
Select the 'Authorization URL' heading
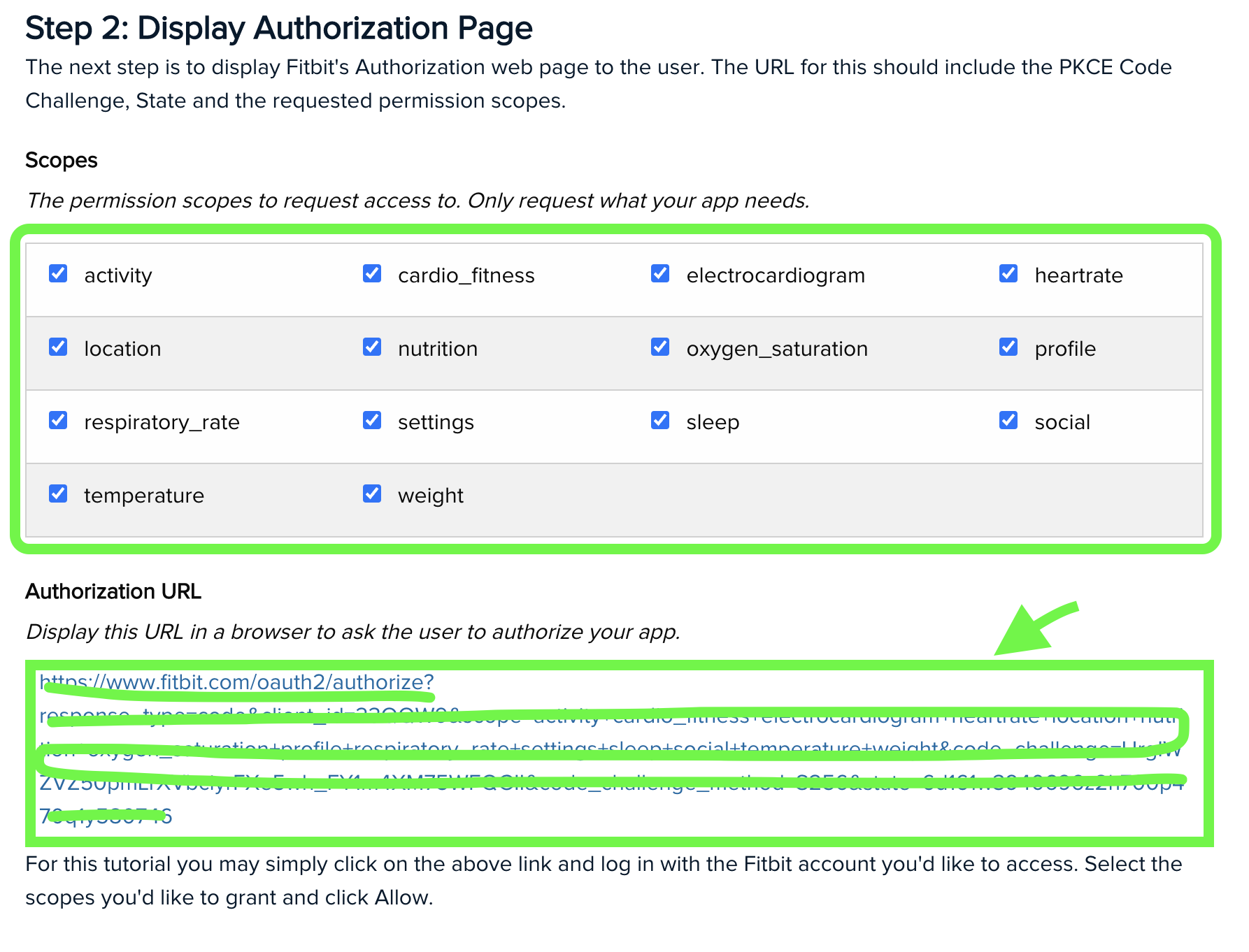[113, 591]
